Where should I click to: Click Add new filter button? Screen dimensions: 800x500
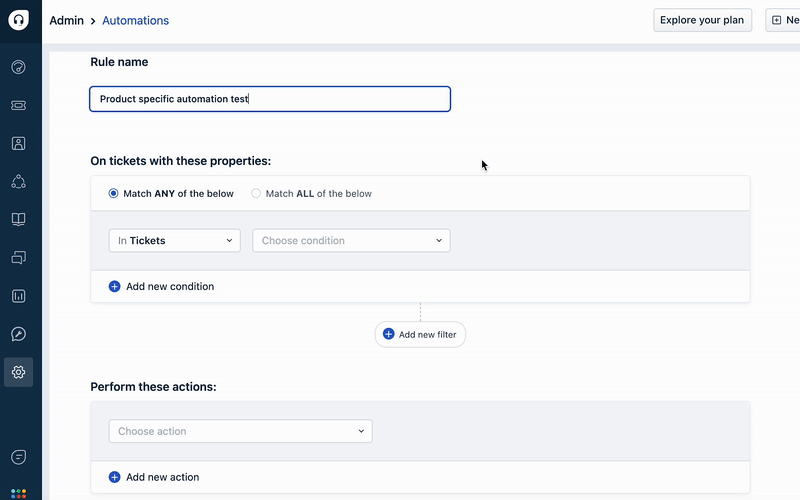click(x=420, y=335)
